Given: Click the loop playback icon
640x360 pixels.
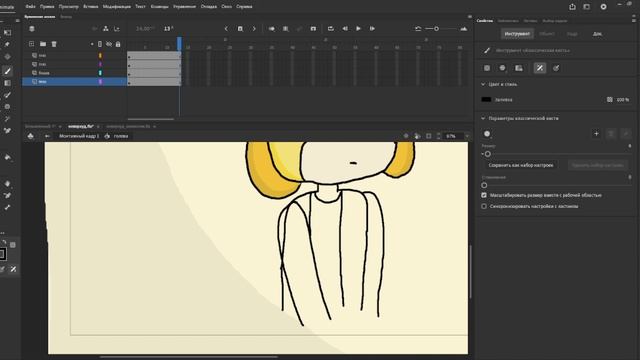Looking at the screenshot, I should click(x=331, y=29).
